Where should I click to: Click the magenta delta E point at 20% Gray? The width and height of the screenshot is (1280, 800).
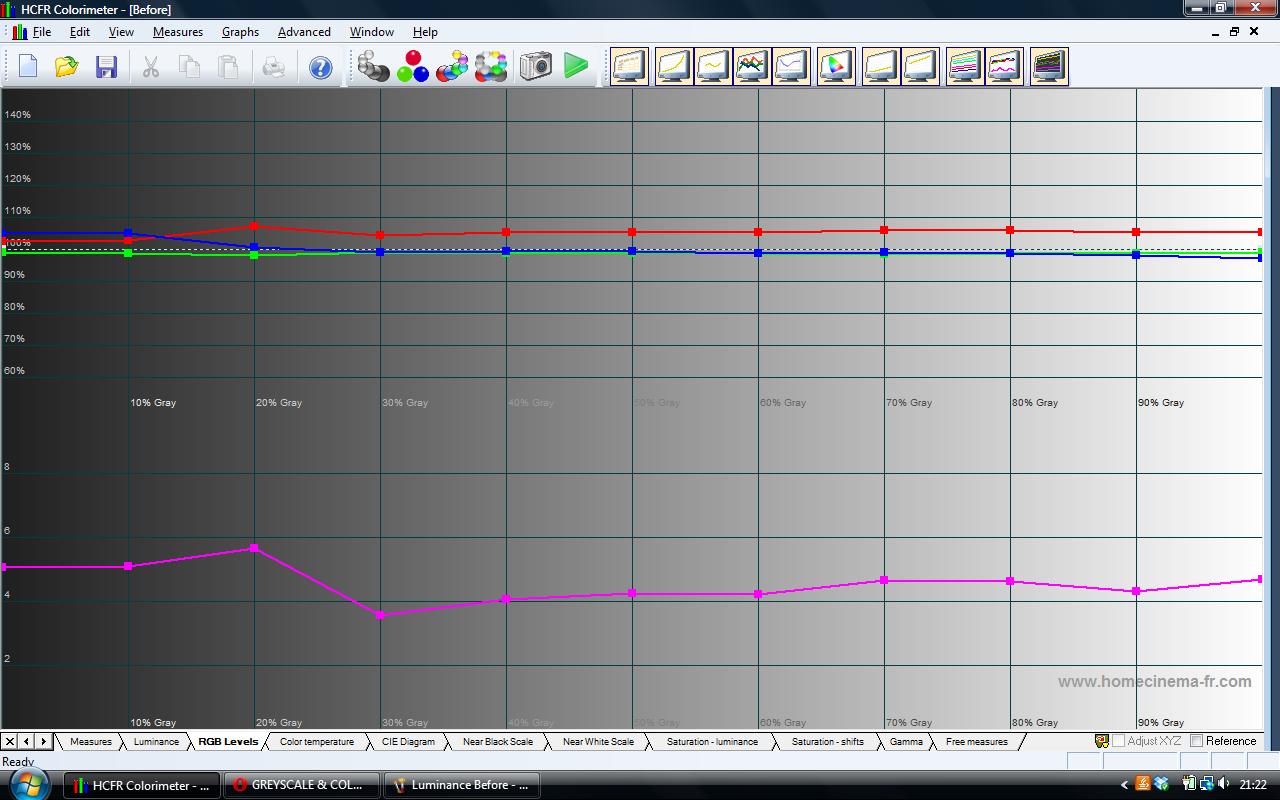click(255, 548)
